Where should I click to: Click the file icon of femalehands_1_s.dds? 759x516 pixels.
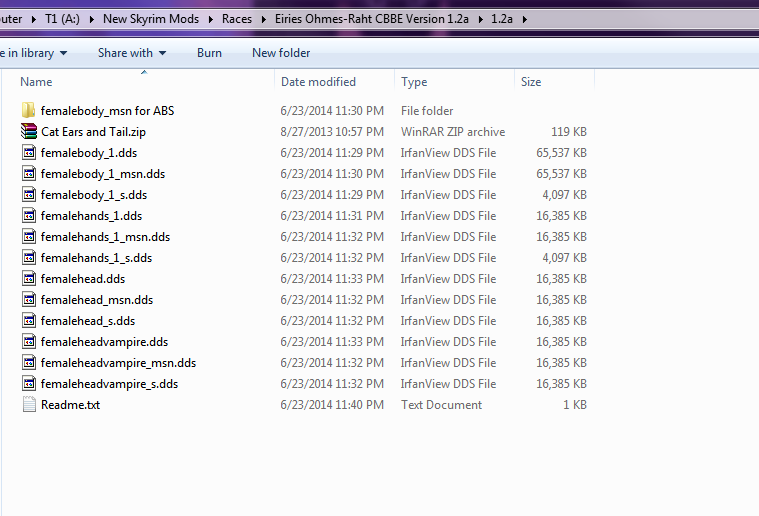coord(29,258)
